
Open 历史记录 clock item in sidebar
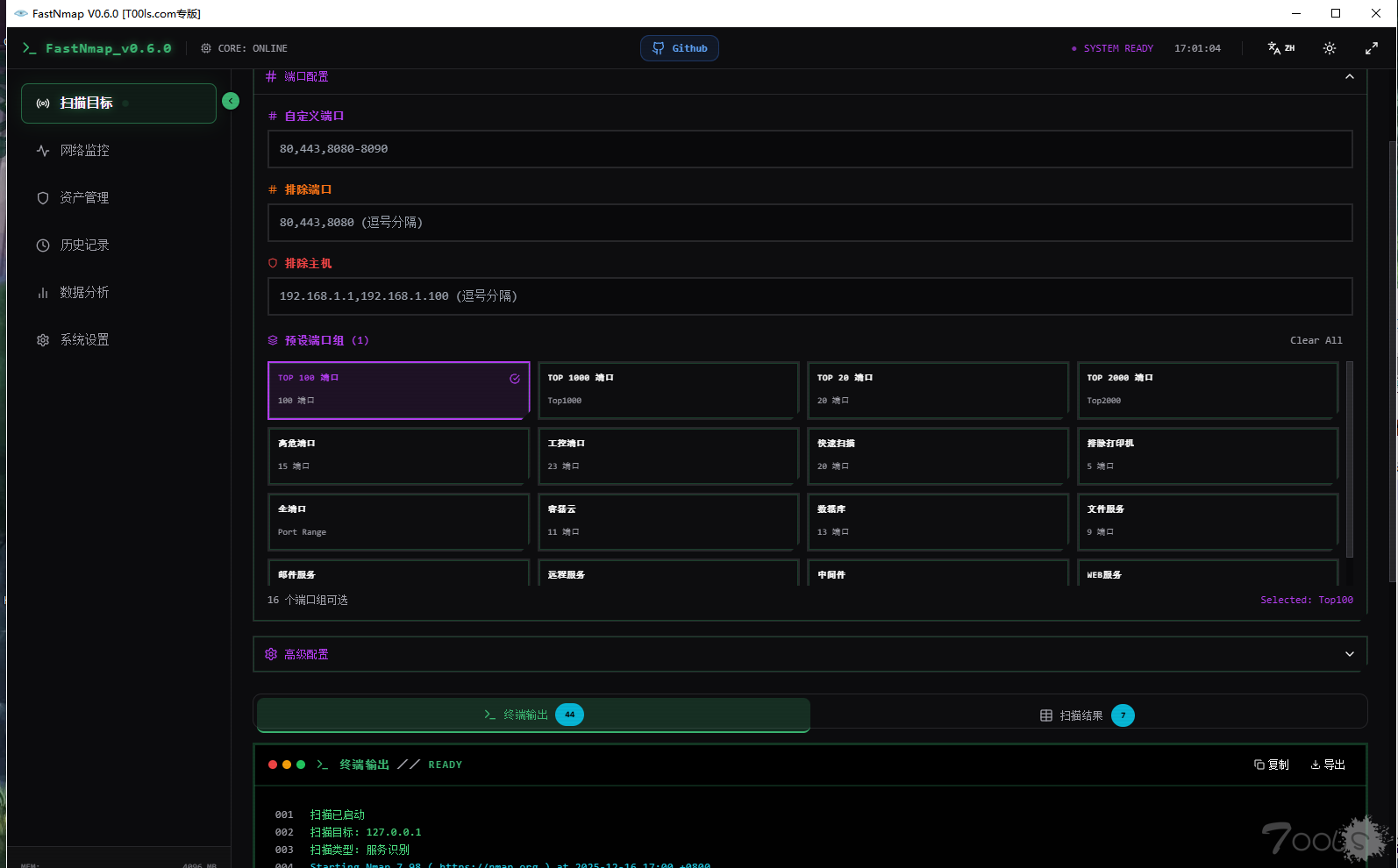click(x=84, y=245)
